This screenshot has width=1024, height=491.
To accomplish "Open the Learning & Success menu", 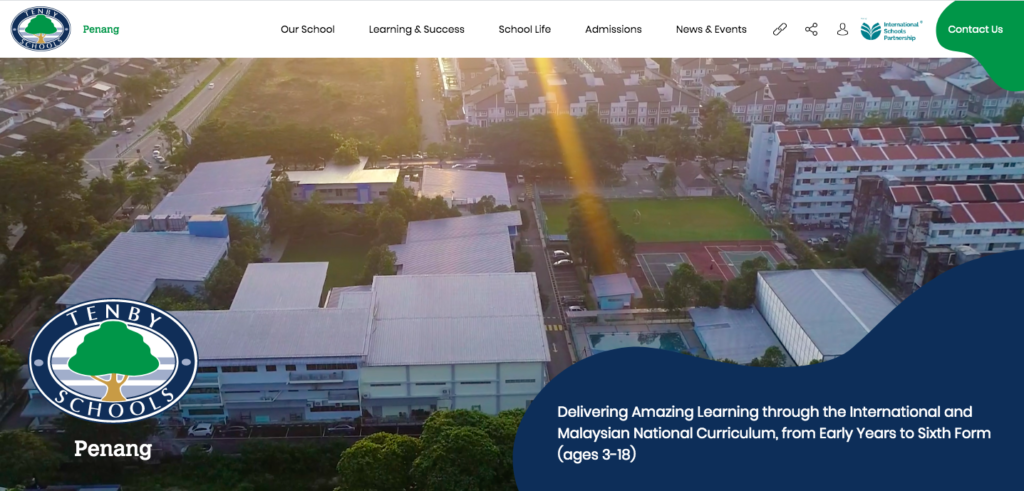I will 416,29.
